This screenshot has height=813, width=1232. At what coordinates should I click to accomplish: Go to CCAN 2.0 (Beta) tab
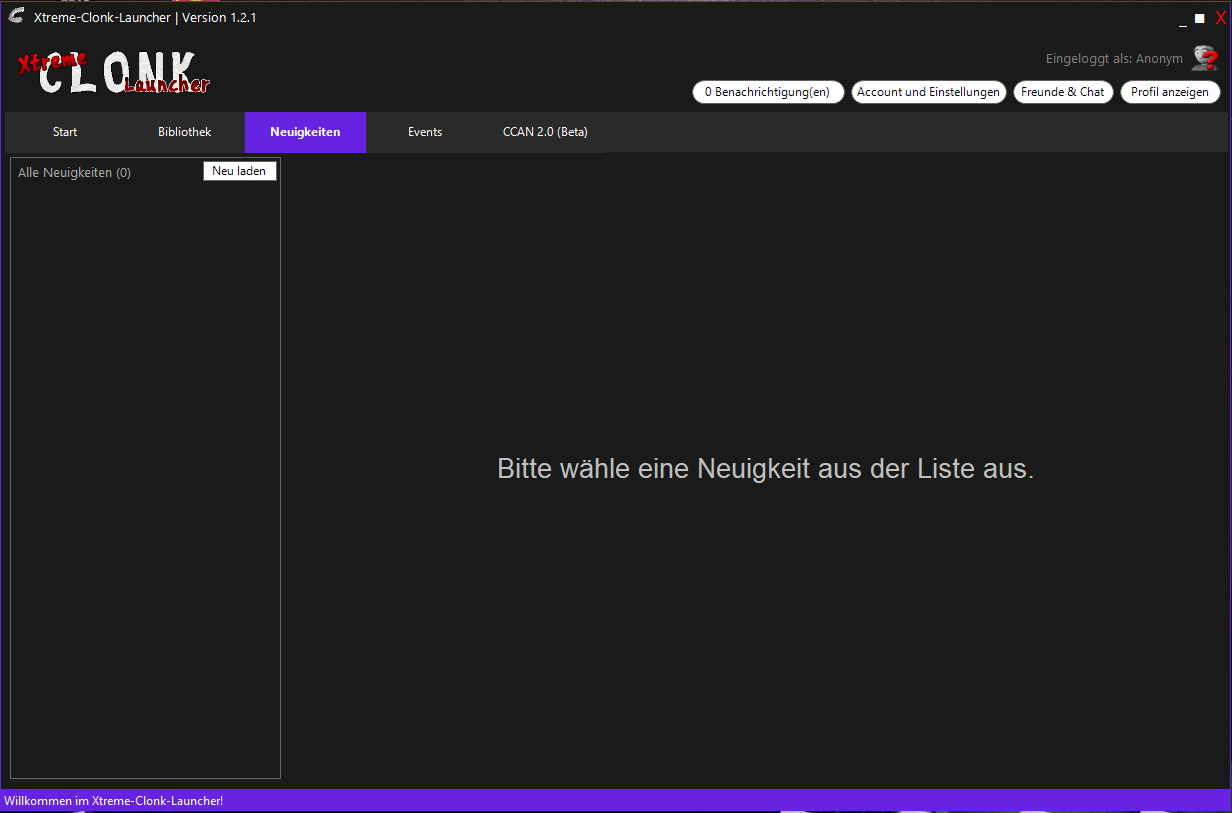coord(545,132)
